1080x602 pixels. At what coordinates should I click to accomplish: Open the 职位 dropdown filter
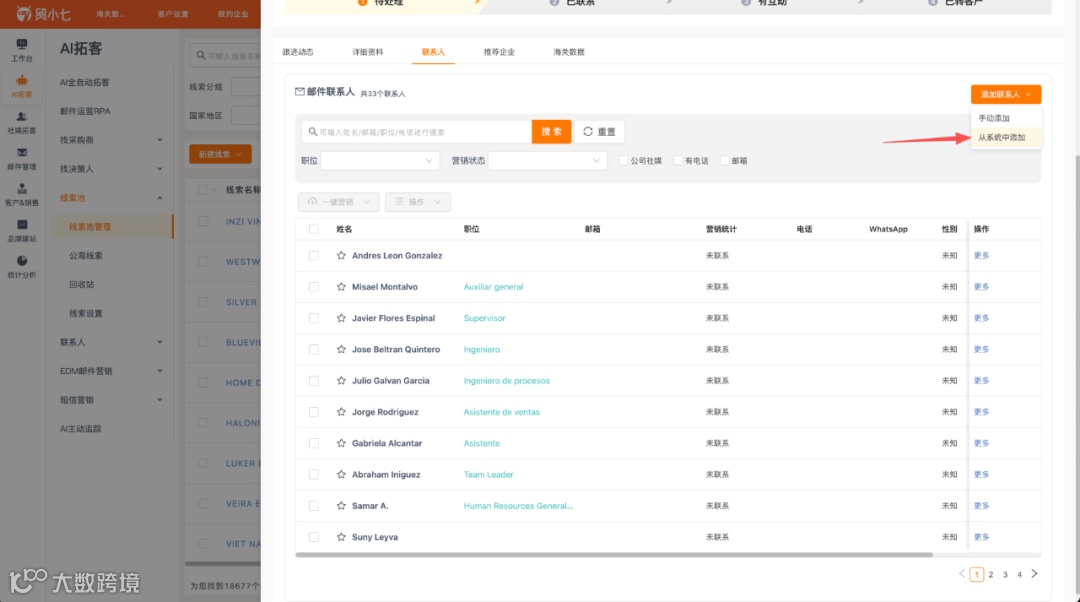380,160
